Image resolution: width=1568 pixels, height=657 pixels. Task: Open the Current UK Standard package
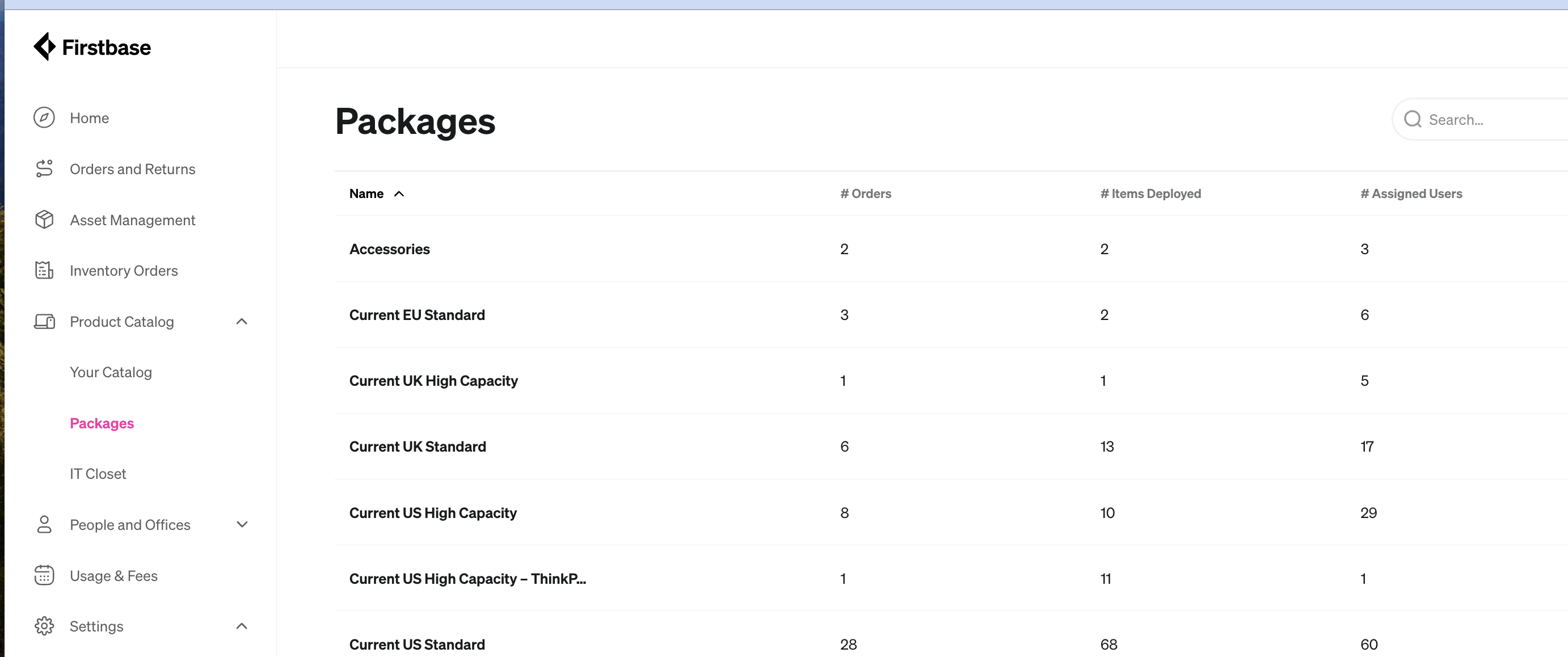point(418,447)
